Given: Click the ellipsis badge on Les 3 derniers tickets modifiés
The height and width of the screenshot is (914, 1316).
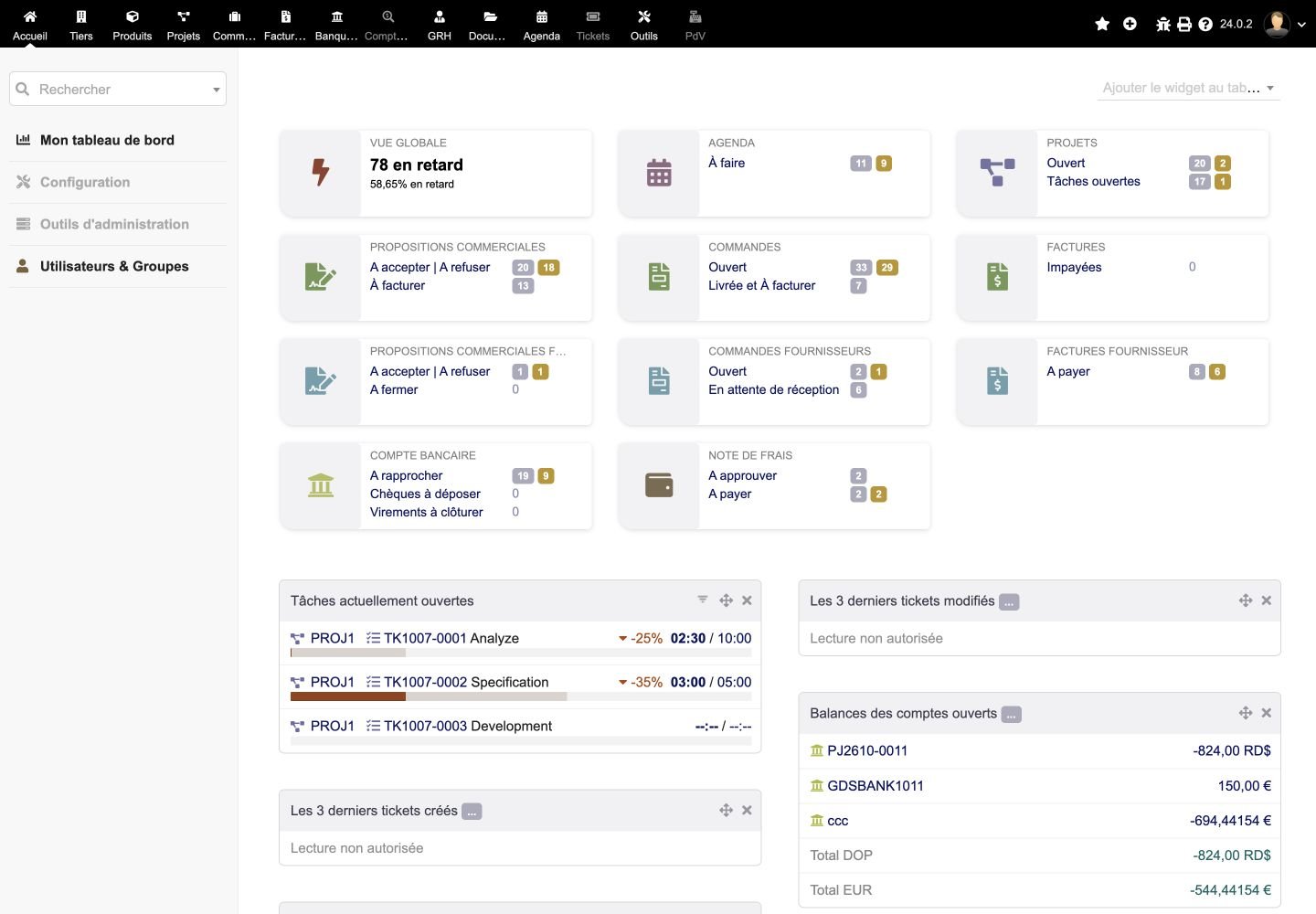Looking at the screenshot, I should click(1009, 601).
